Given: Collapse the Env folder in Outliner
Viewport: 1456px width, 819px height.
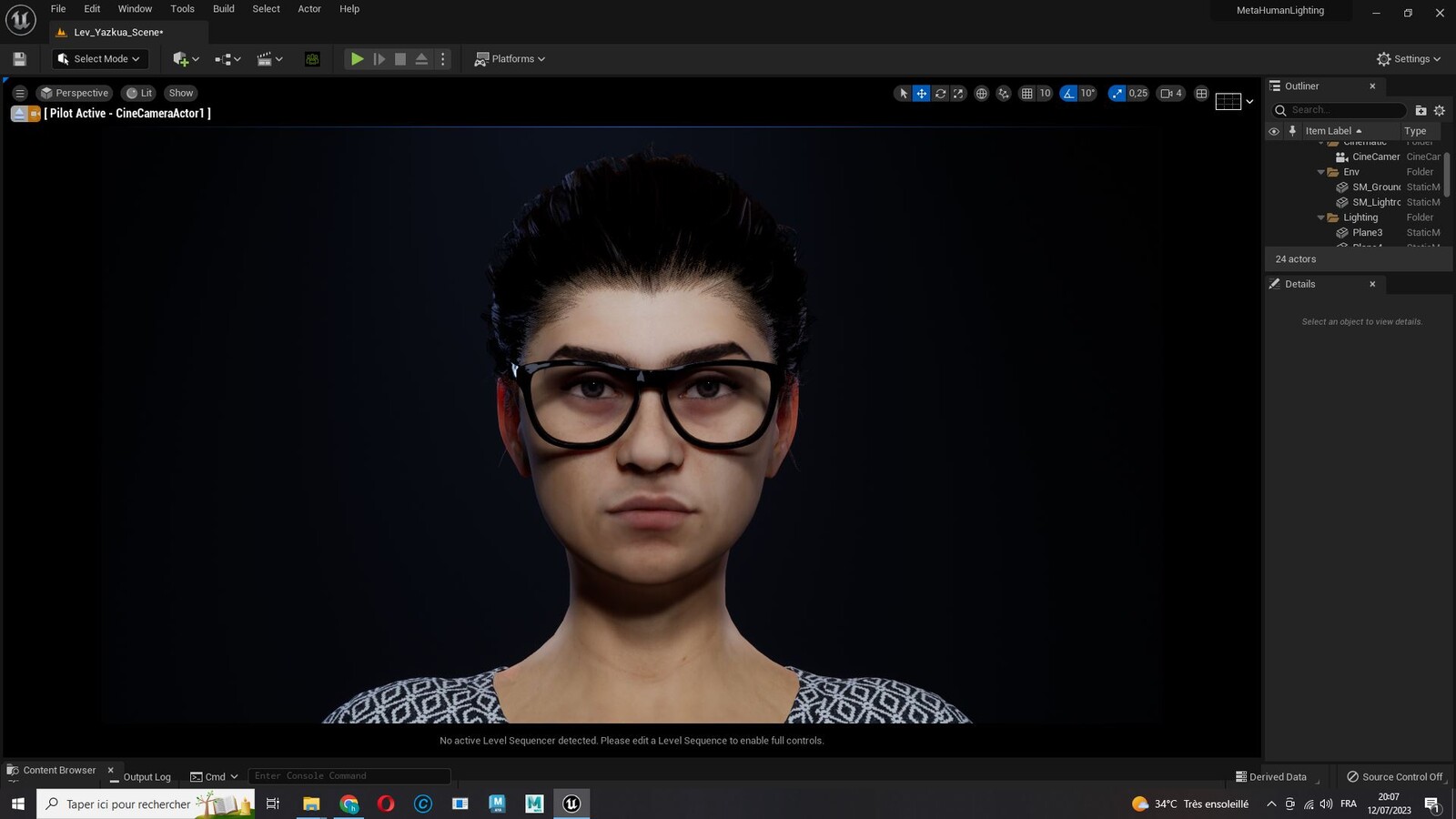Looking at the screenshot, I should (1321, 172).
